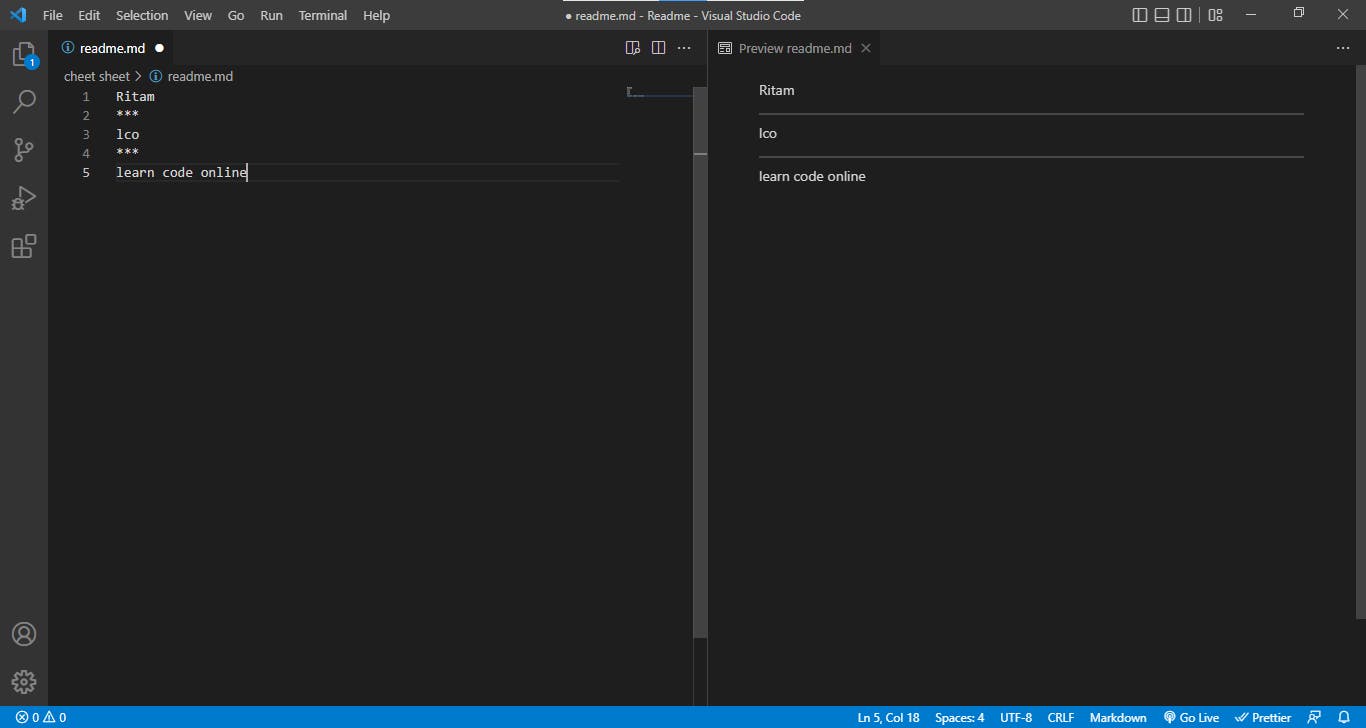This screenshot has height=728, width=1366.
Task: Open Customize Layout button
Action: 1216,15
